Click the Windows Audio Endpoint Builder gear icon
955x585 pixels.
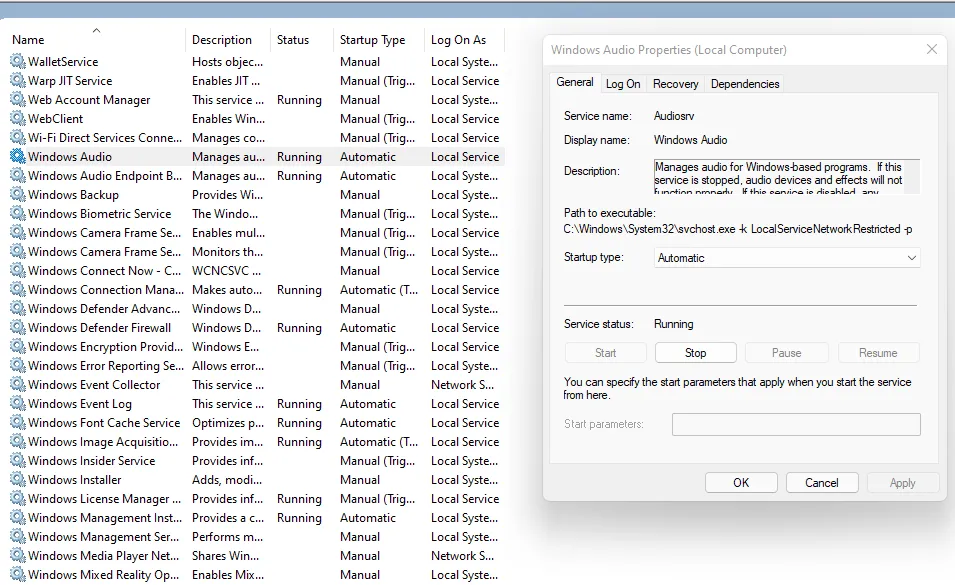tap(18, 175)
